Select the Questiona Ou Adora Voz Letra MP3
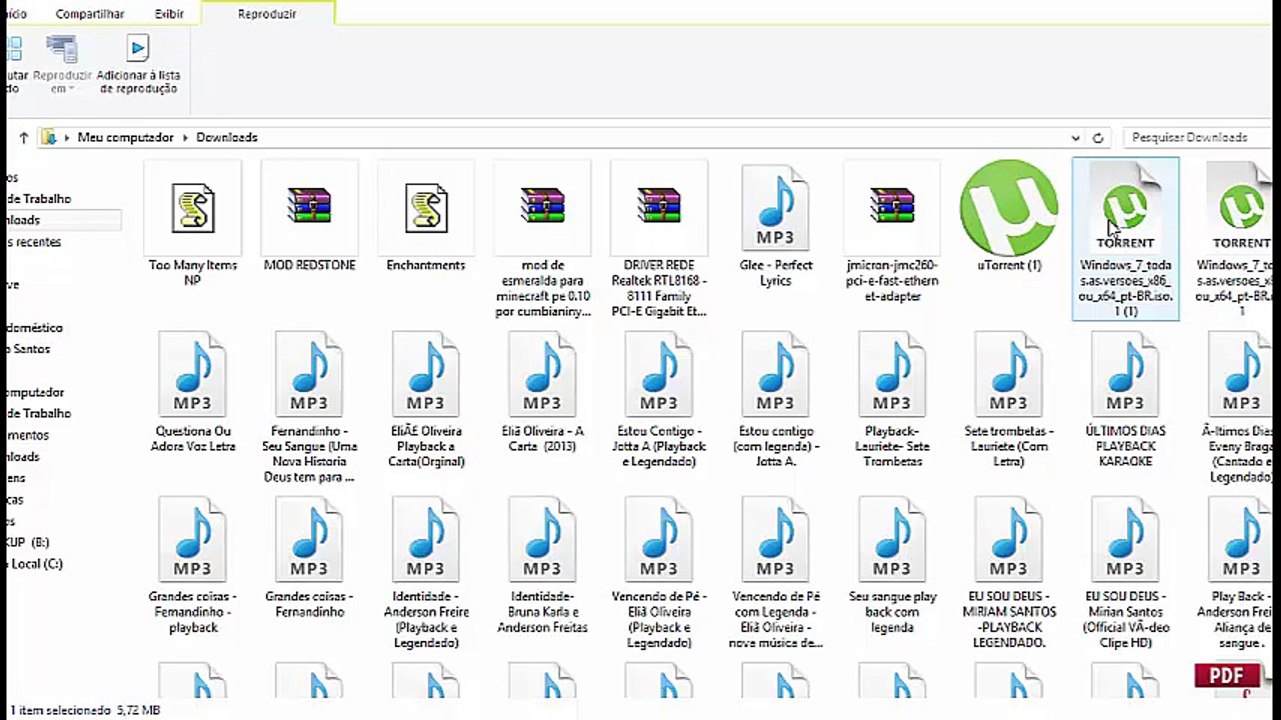Image resolution: width=1281 pixels, height=720 pixels. (192, 374)
